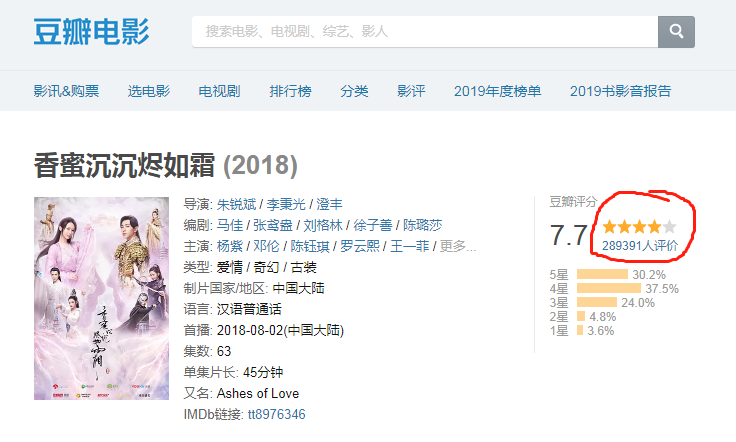Click the episode count 63
The width and height of the screenshot is (736, 442).
(224, 351)
